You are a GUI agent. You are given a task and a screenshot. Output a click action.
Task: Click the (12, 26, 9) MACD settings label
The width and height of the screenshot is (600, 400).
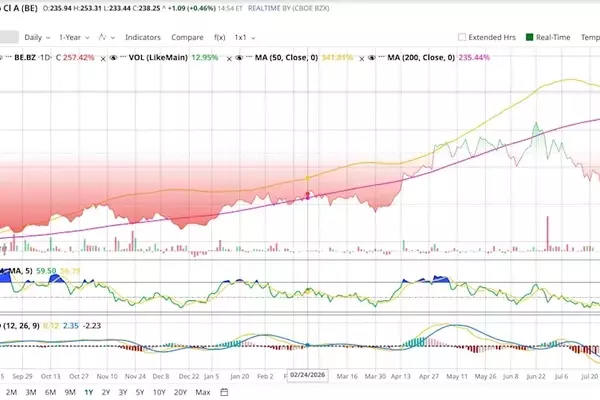(22, 326)
